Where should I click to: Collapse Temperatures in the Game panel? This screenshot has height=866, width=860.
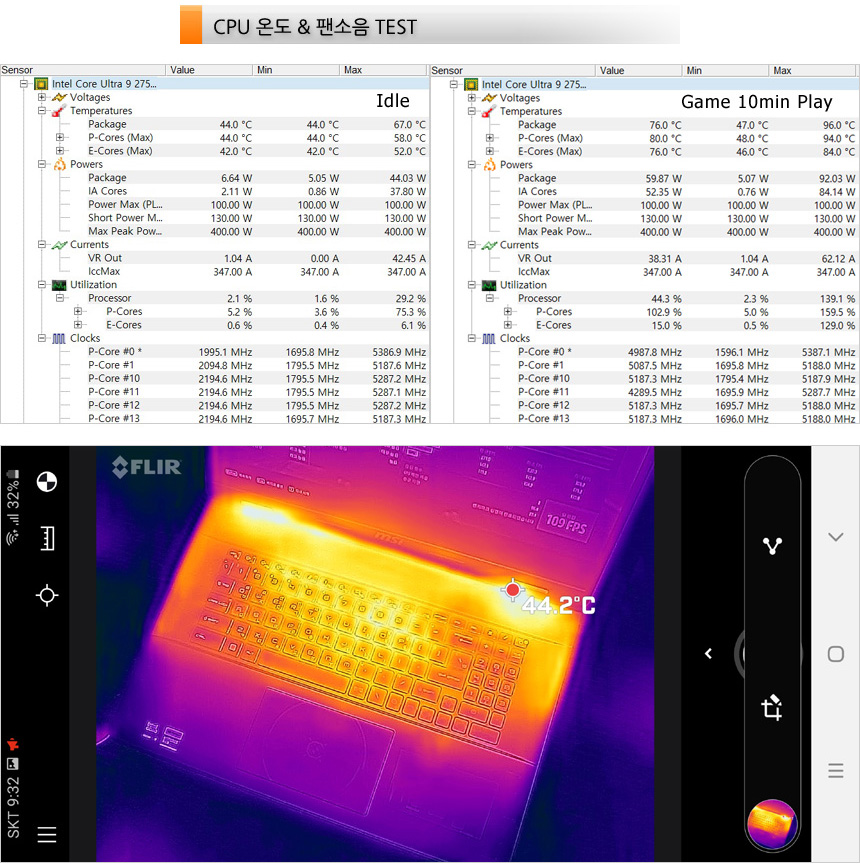(472, 111)
